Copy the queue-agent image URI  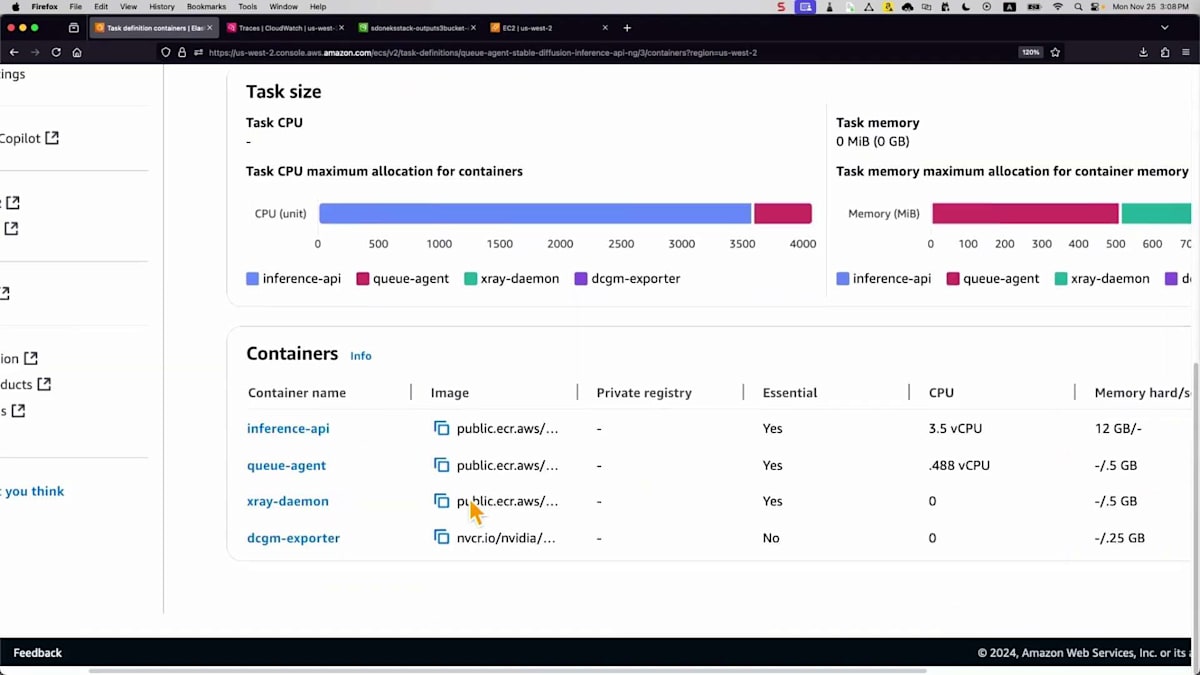click(x=441, y=465)
